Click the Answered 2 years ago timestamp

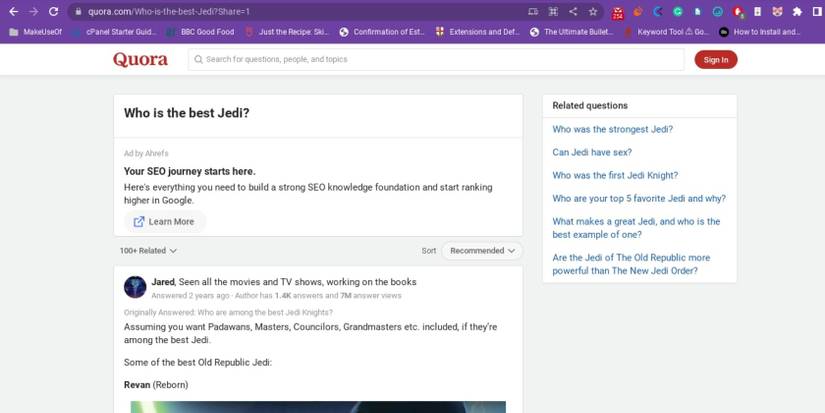[190, 296]
